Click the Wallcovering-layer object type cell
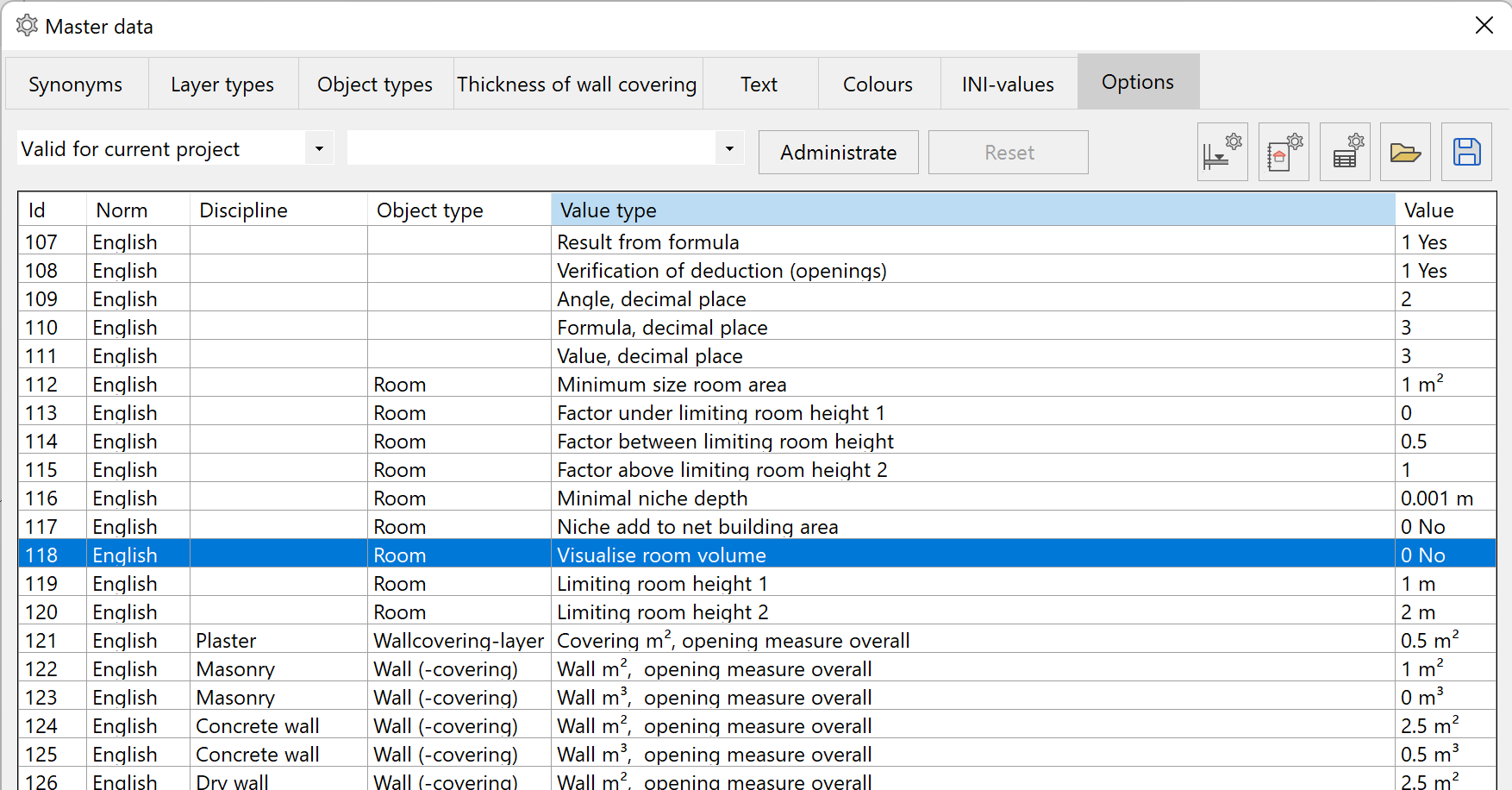 coord(459,640)
